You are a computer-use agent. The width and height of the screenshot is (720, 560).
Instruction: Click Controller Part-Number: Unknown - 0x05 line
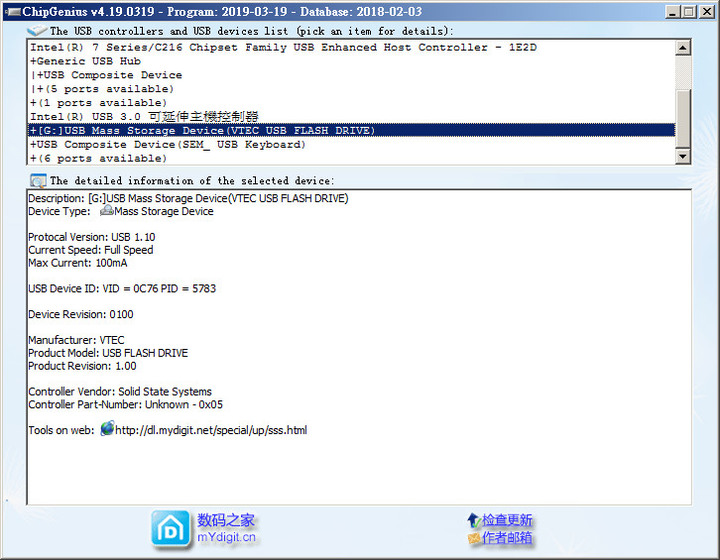pyautogui.click(x=125, y=404)
